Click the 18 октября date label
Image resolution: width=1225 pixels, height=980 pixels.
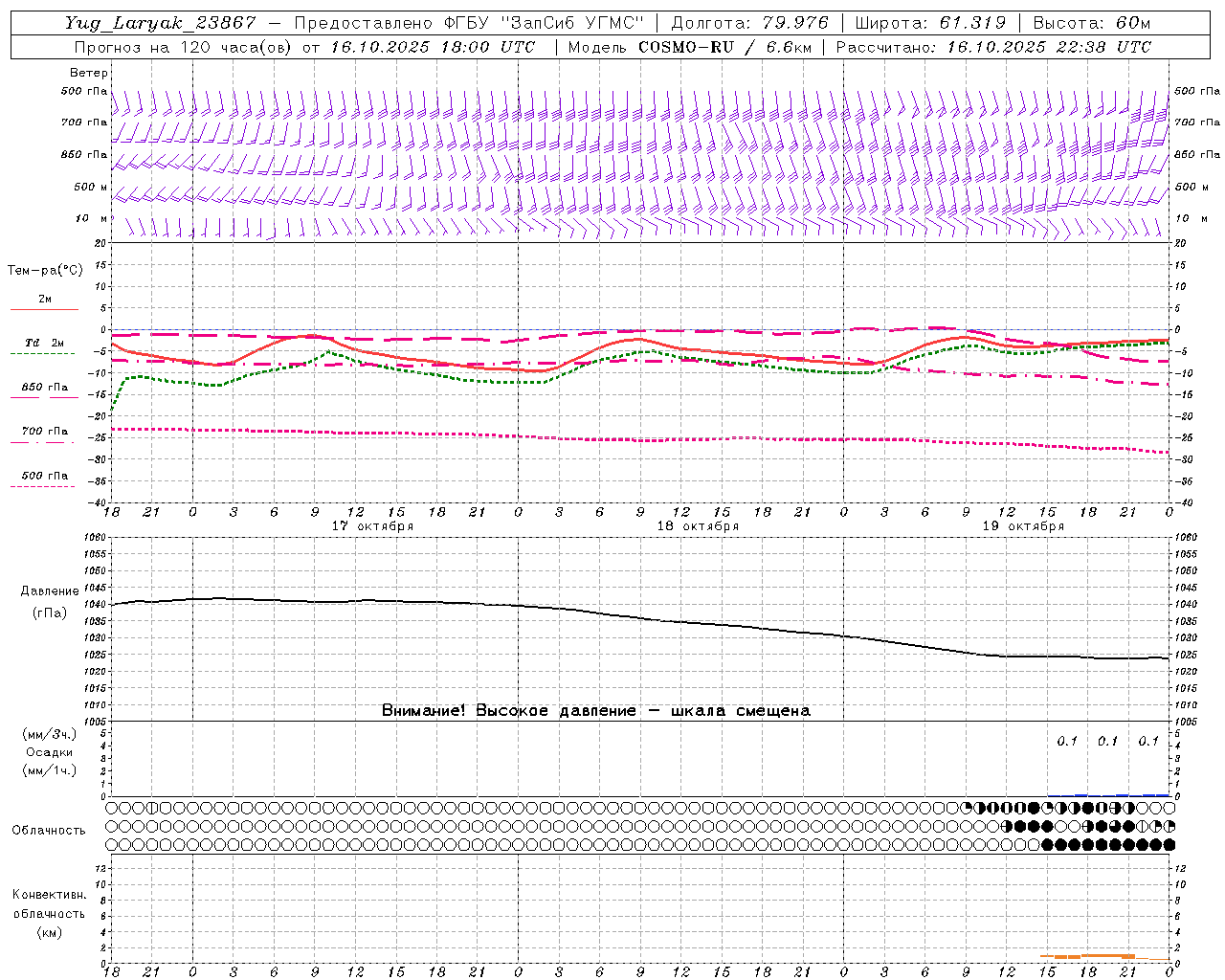click(698, 526)
